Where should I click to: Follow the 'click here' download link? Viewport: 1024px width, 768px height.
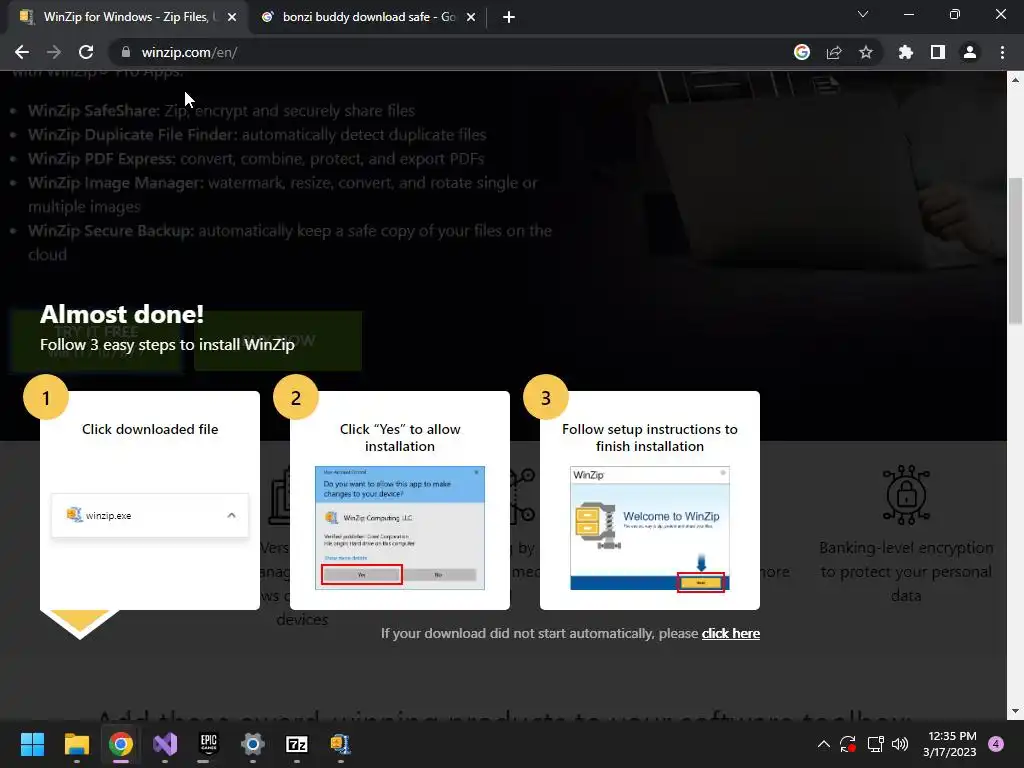731,633
